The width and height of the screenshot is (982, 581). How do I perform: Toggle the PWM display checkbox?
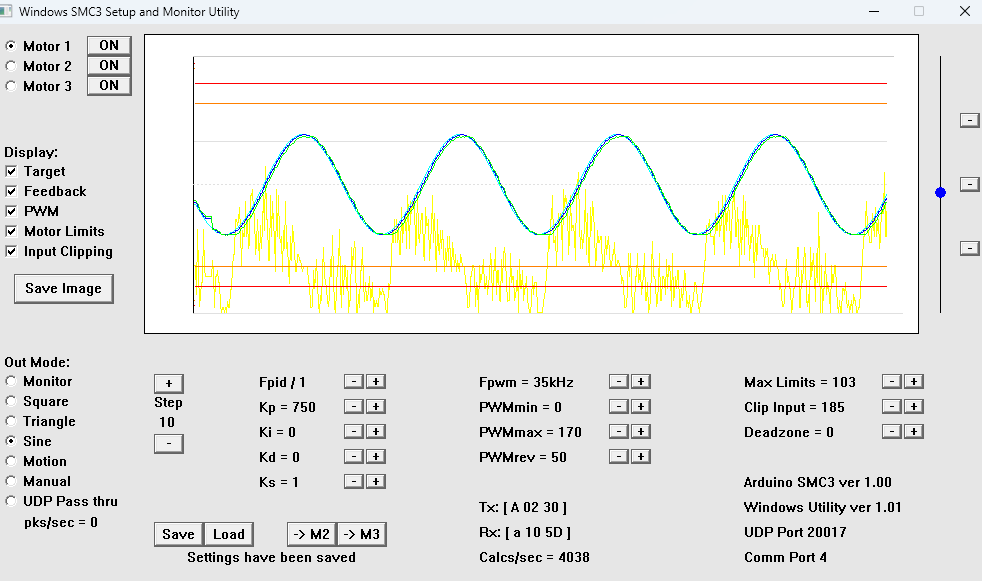11,212
